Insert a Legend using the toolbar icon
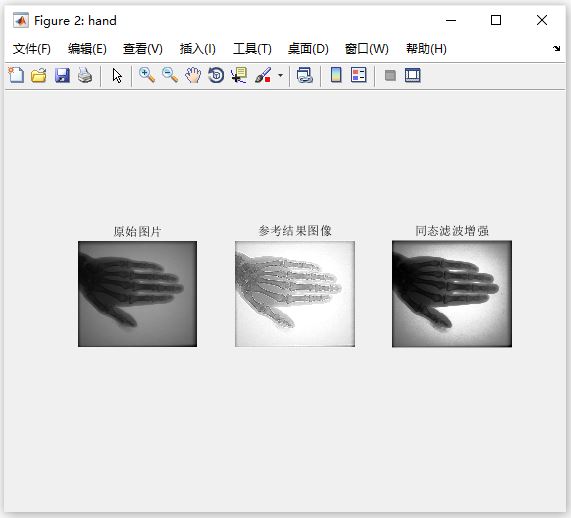 pyautogui.click(x=359, y=75)
